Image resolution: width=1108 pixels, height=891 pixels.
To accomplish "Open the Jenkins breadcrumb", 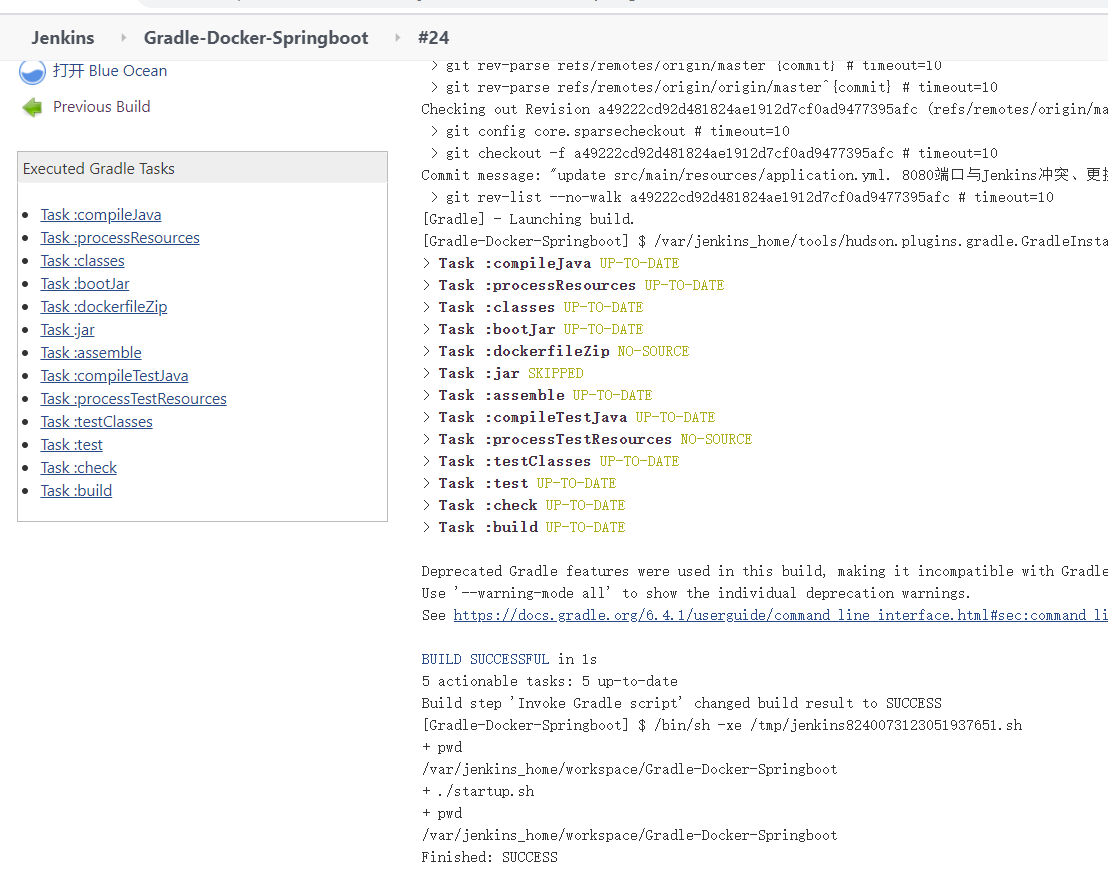I will 63,37.
